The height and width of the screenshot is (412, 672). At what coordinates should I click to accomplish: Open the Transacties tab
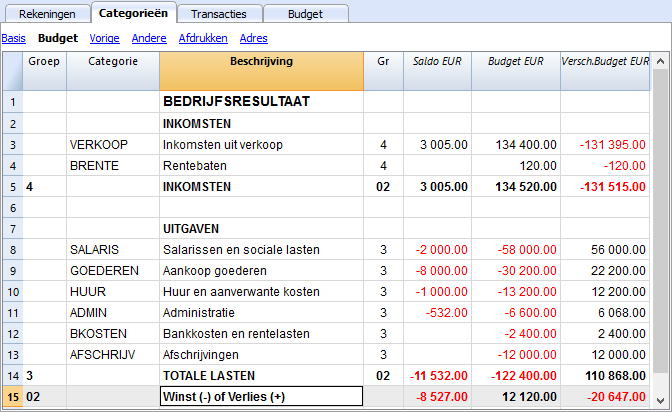219,14
